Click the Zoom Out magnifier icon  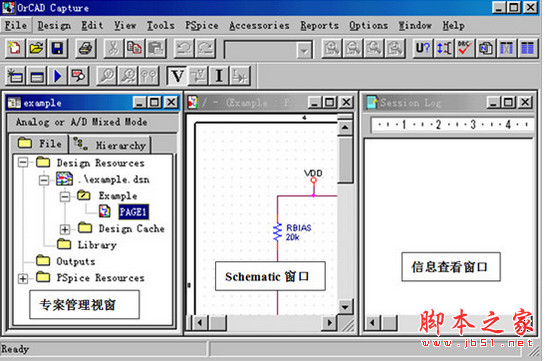click(353, 48)
